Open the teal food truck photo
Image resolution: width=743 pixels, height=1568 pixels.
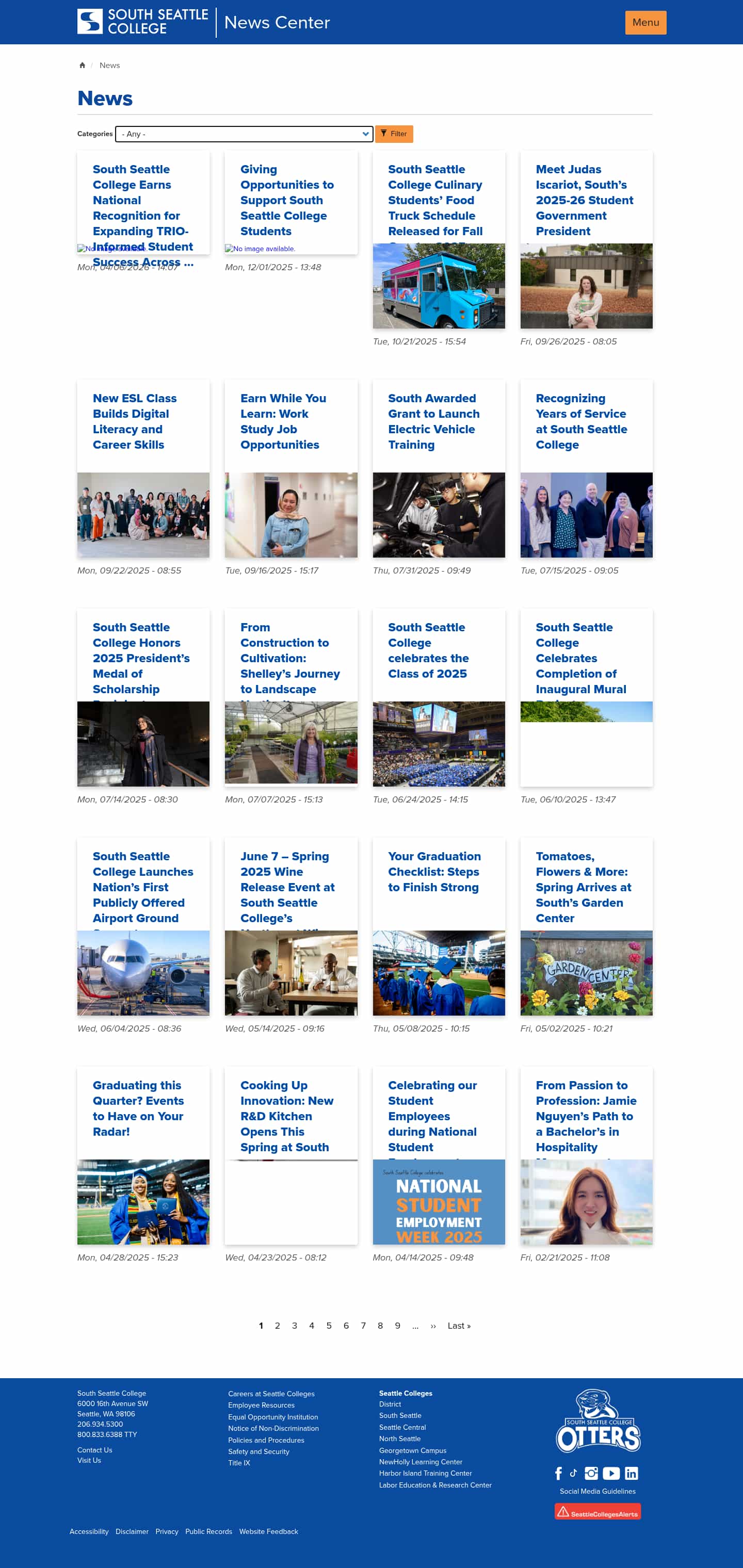(439, 286)
